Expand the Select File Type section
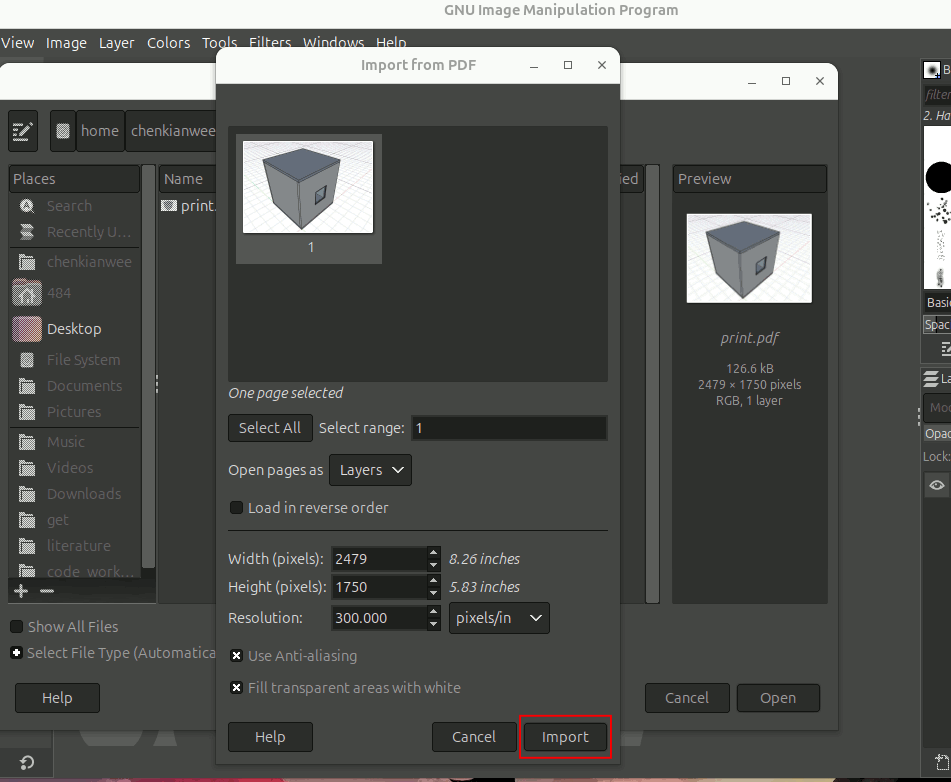Image resolution: width=951 pixels, height=782 pixels. (x=16, y=653)
